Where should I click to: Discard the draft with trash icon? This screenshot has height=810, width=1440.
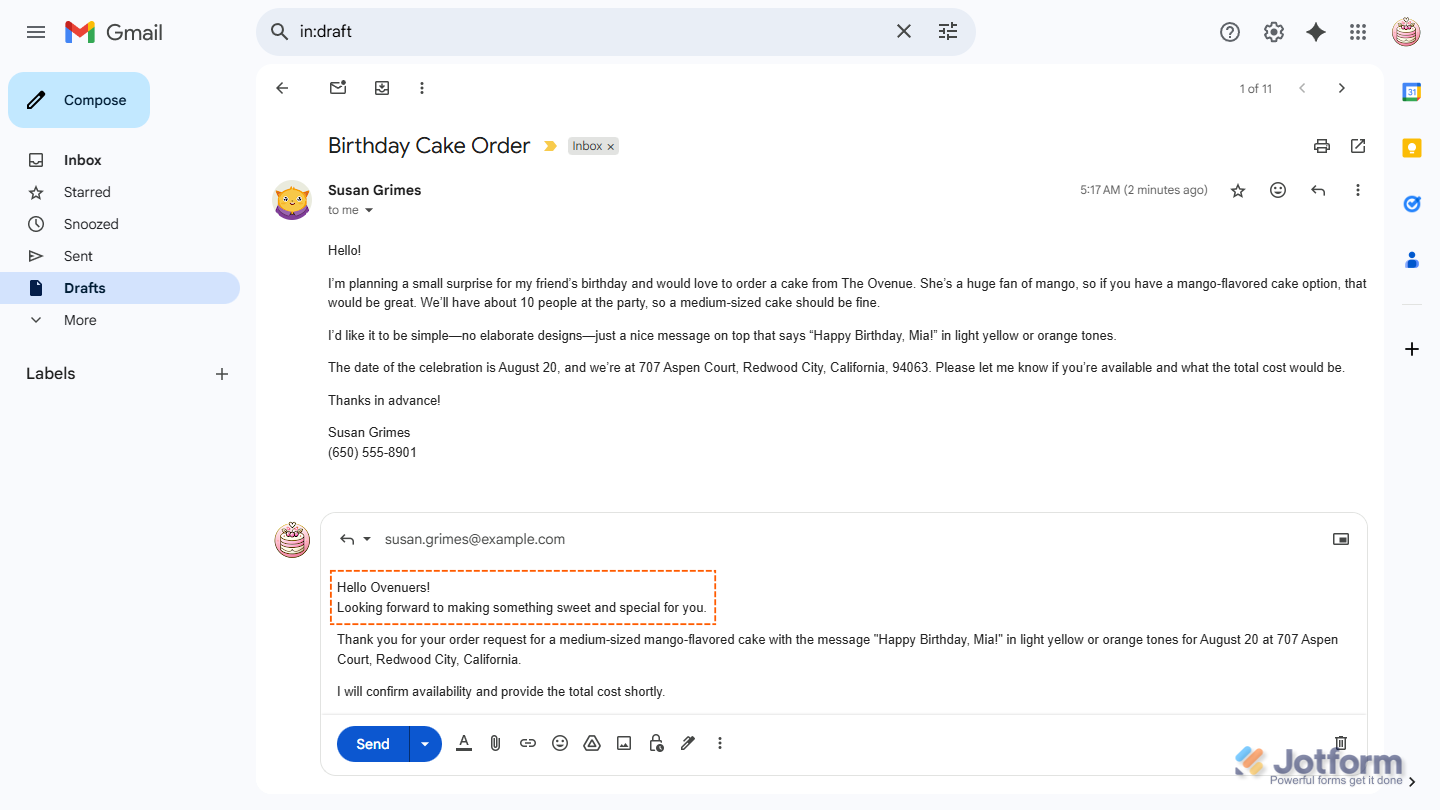point(1341,743)
